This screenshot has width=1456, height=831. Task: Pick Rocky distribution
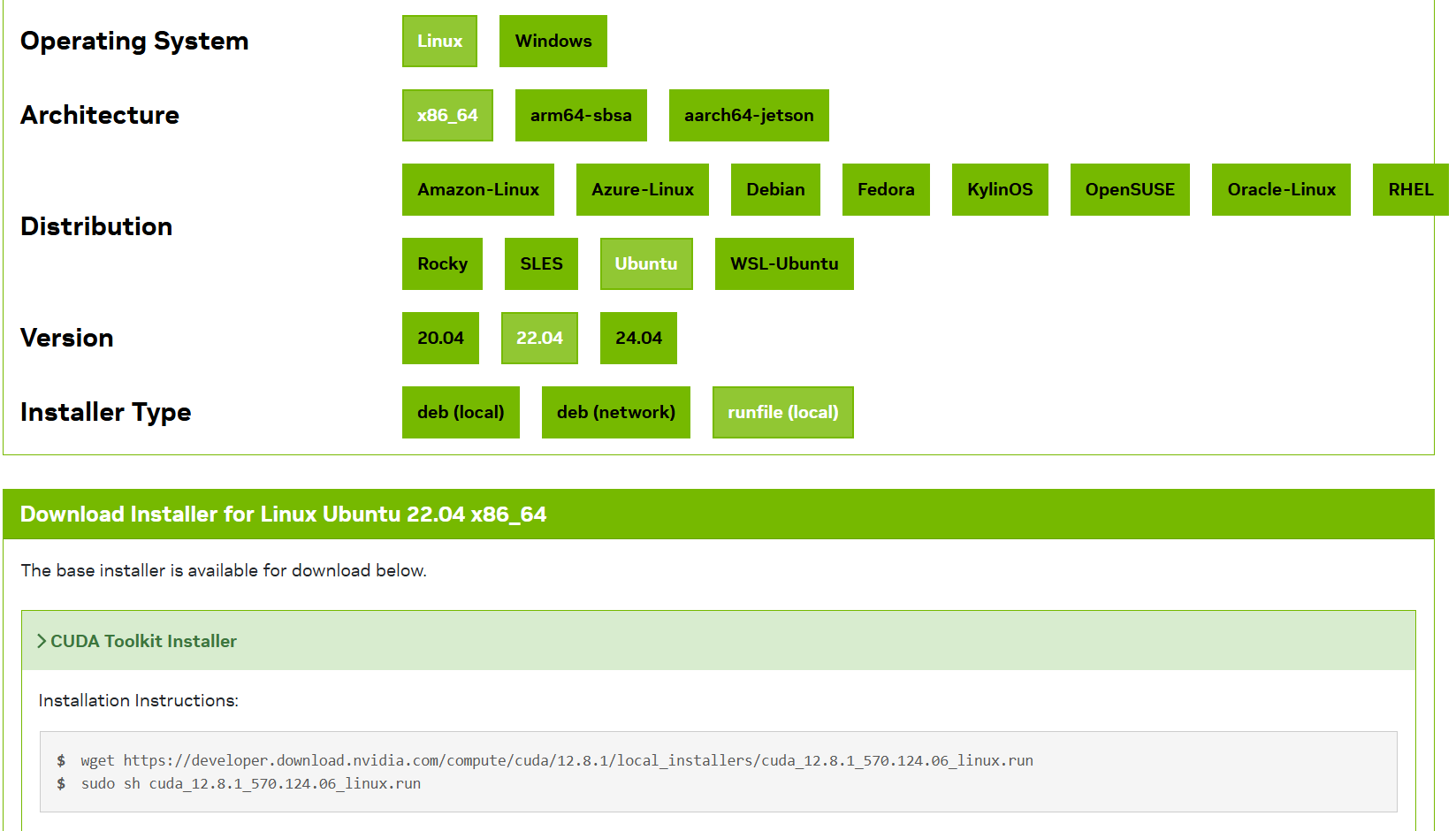click(x=442, y=263)
